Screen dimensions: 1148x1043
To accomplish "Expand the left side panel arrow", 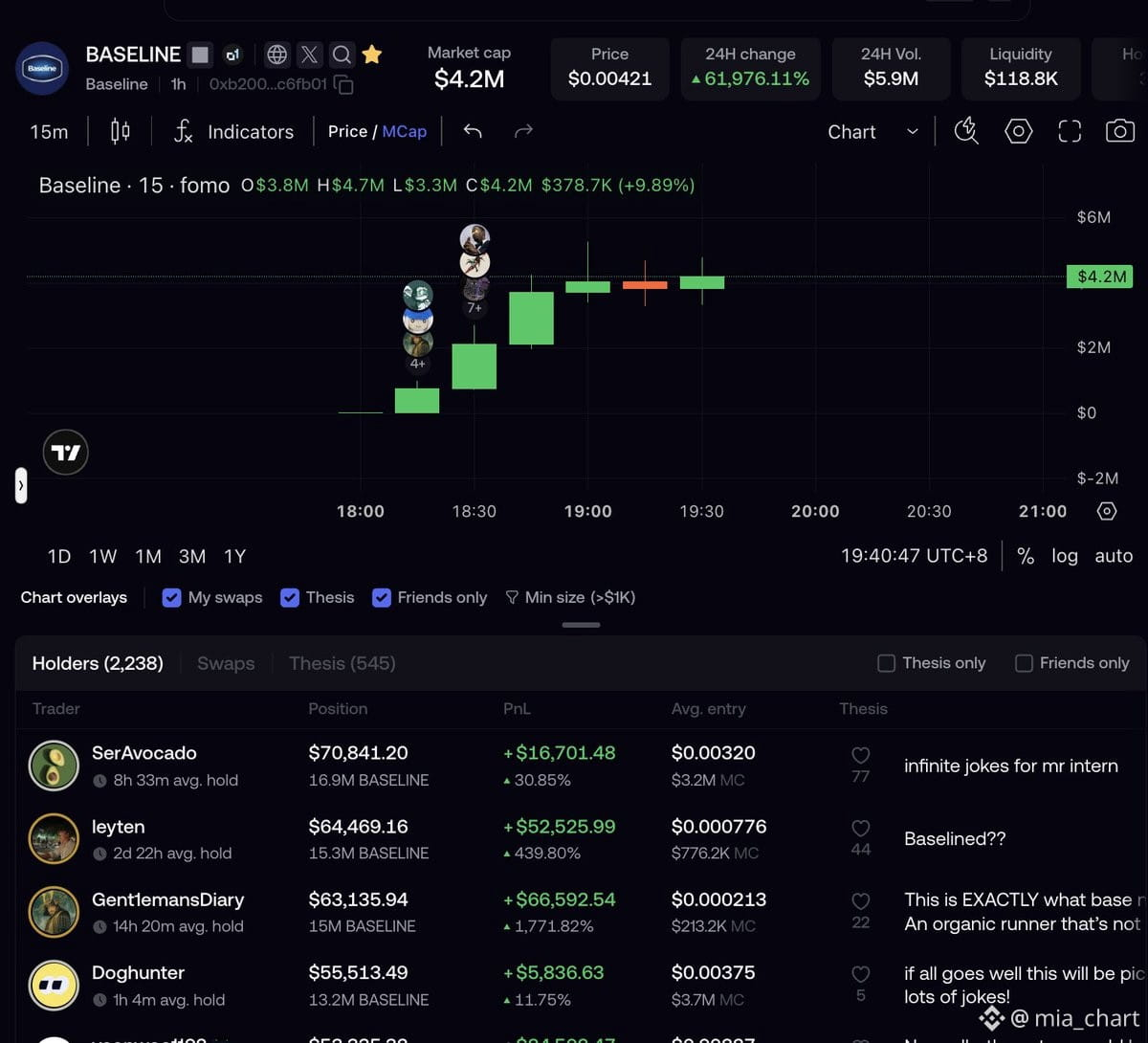I will (21, 486).
